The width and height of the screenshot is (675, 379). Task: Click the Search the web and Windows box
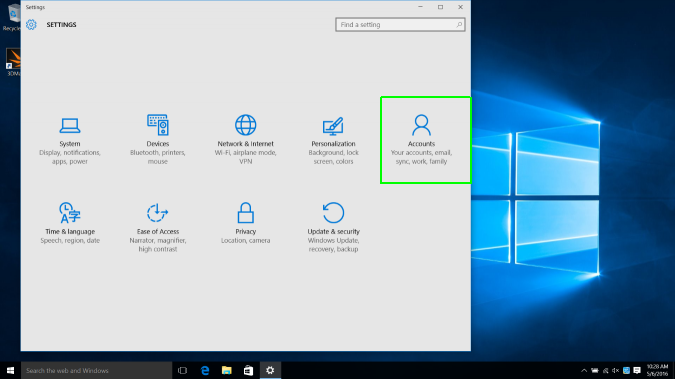(96, 370)
